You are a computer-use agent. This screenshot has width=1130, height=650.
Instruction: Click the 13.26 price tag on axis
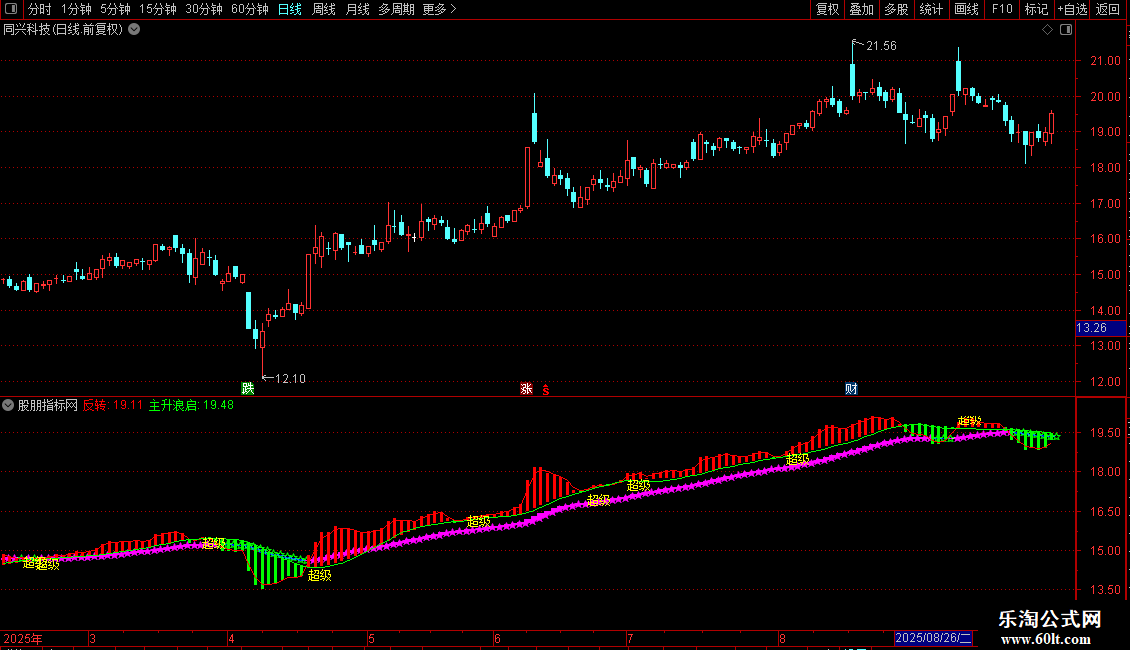pyautogui.click(x=1100, y=328)
